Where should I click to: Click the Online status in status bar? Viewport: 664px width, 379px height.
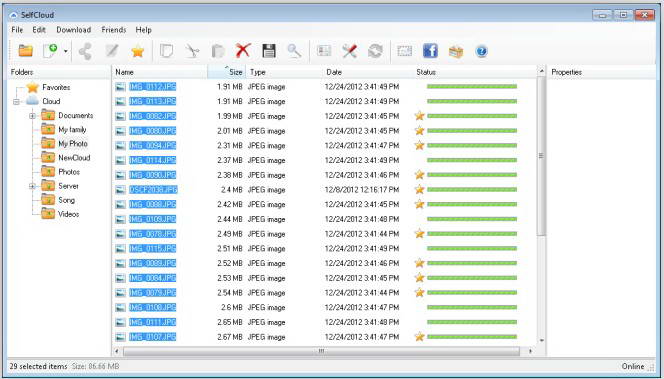[633, 366]
